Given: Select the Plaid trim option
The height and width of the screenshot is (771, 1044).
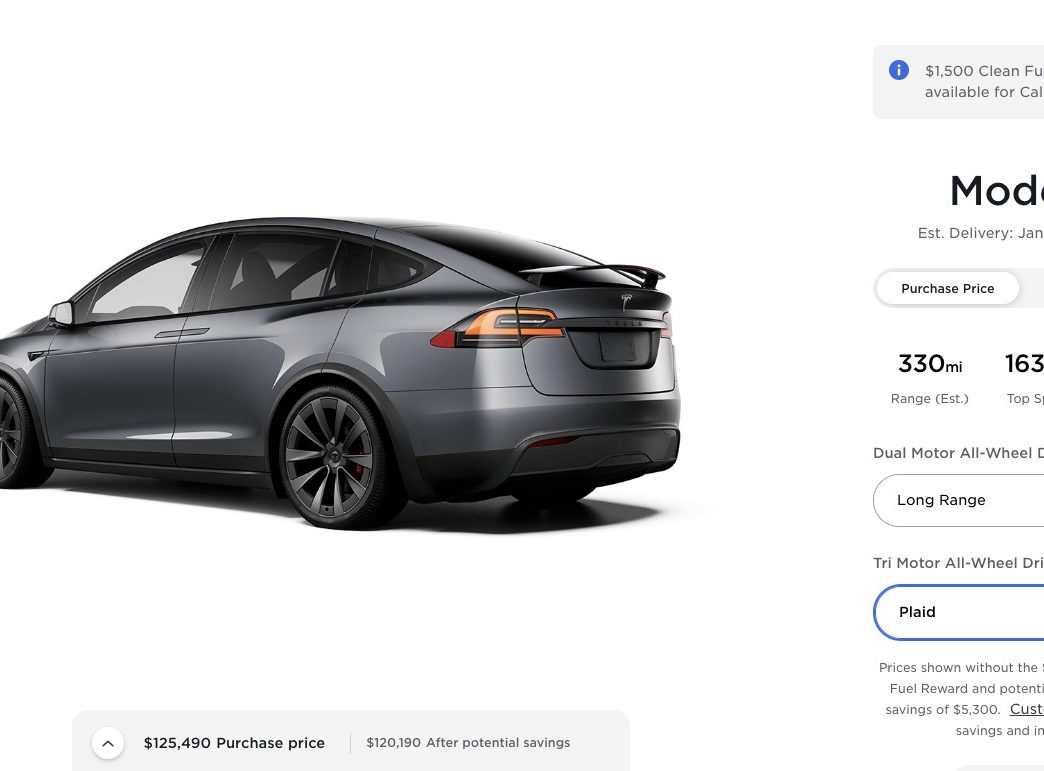Looking at the screenshot, I should 959,612.
